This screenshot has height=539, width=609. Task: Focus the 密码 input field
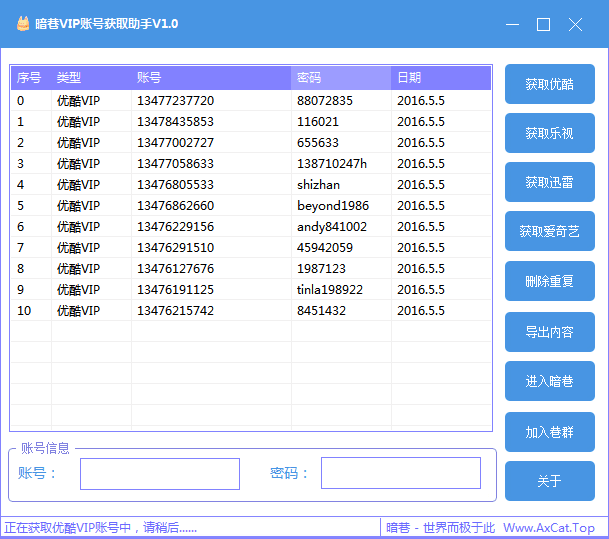400,473
